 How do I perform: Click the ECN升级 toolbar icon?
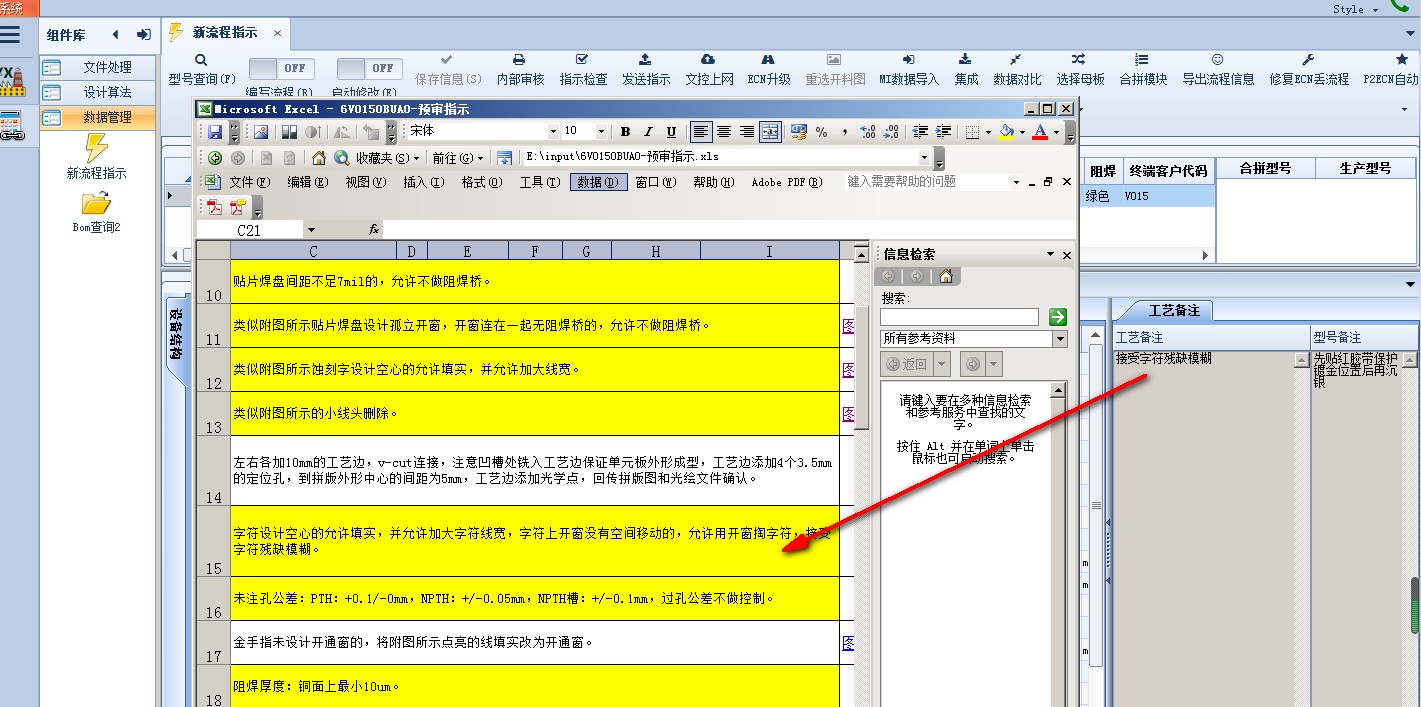click(768, 60)
